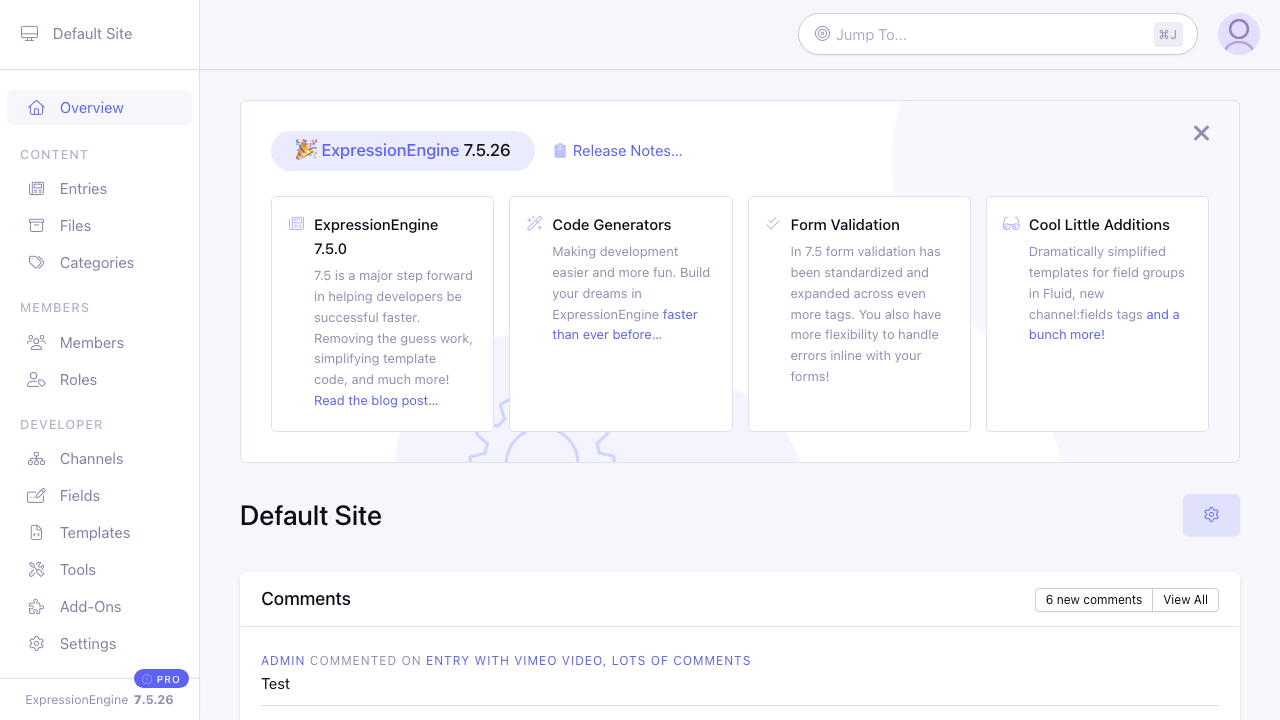Click the clipboard icon beside Release Notes
The width and height of the screenshot is (1280, 720).
click(560, 151)
